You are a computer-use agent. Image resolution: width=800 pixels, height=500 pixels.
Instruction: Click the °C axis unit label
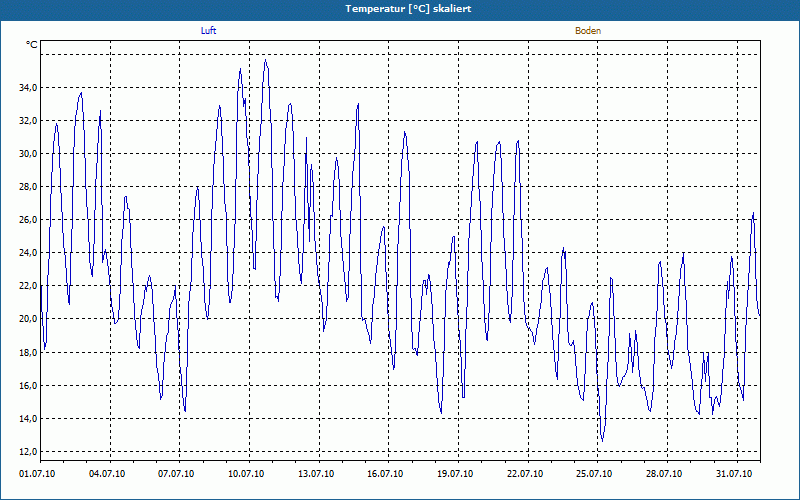(32, 45)
